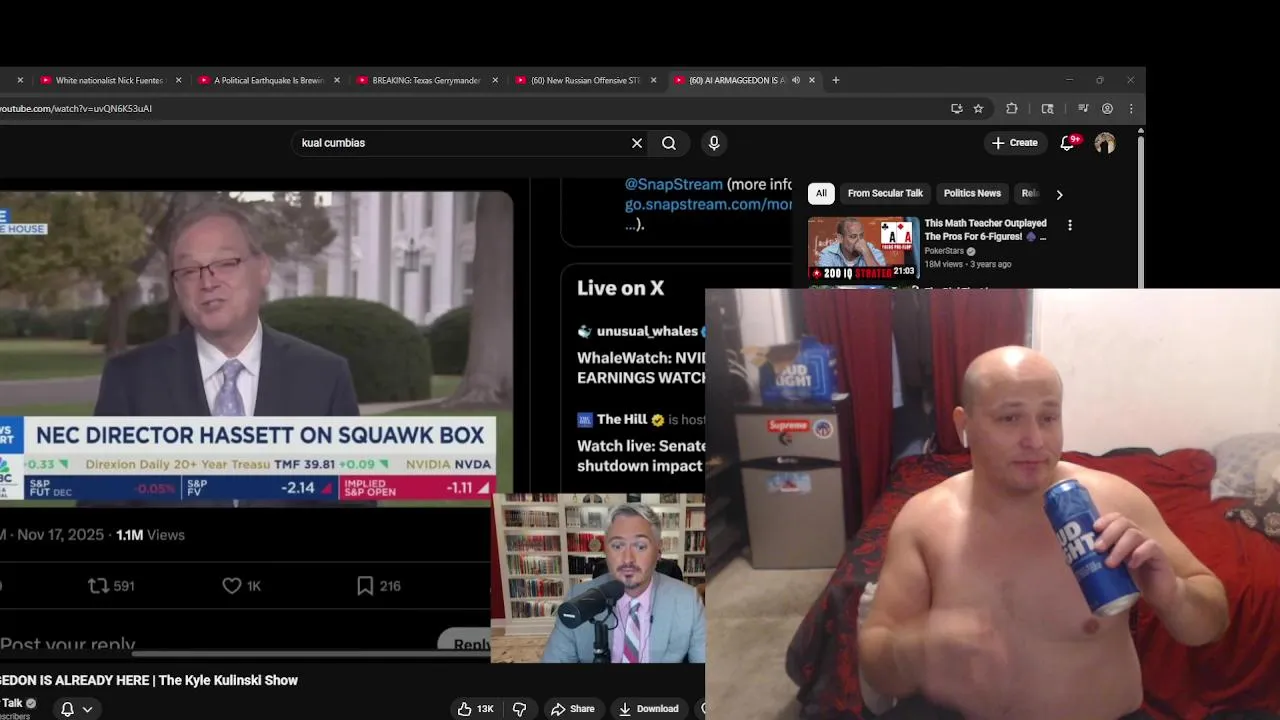Open the YouTube account avatar menu
This screenshot has height=720, width=1280.
point(1105,143)
